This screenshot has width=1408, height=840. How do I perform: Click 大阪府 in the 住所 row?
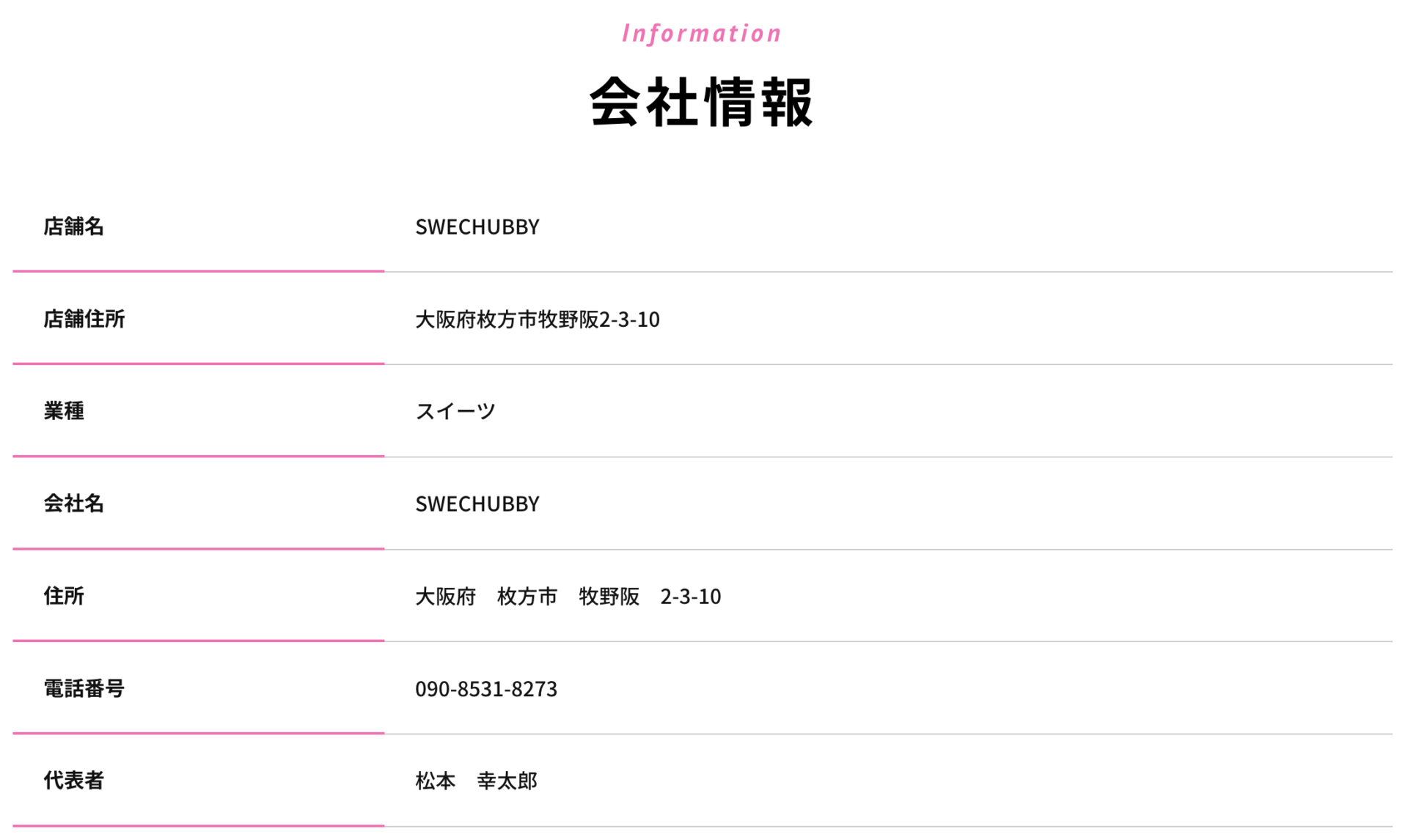[446, 597]
